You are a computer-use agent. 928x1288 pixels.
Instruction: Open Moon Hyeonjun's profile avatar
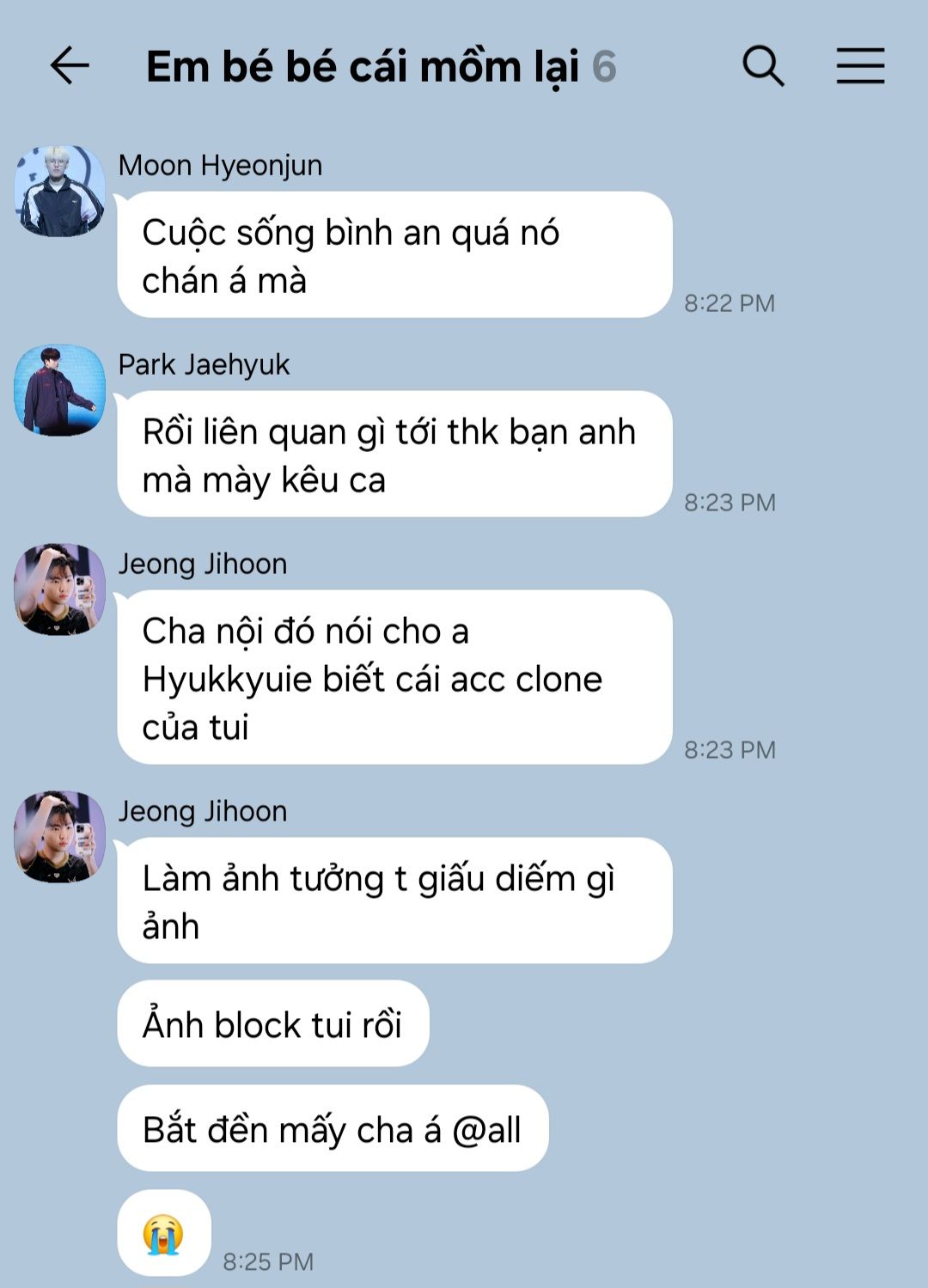(x=60, y=191)
